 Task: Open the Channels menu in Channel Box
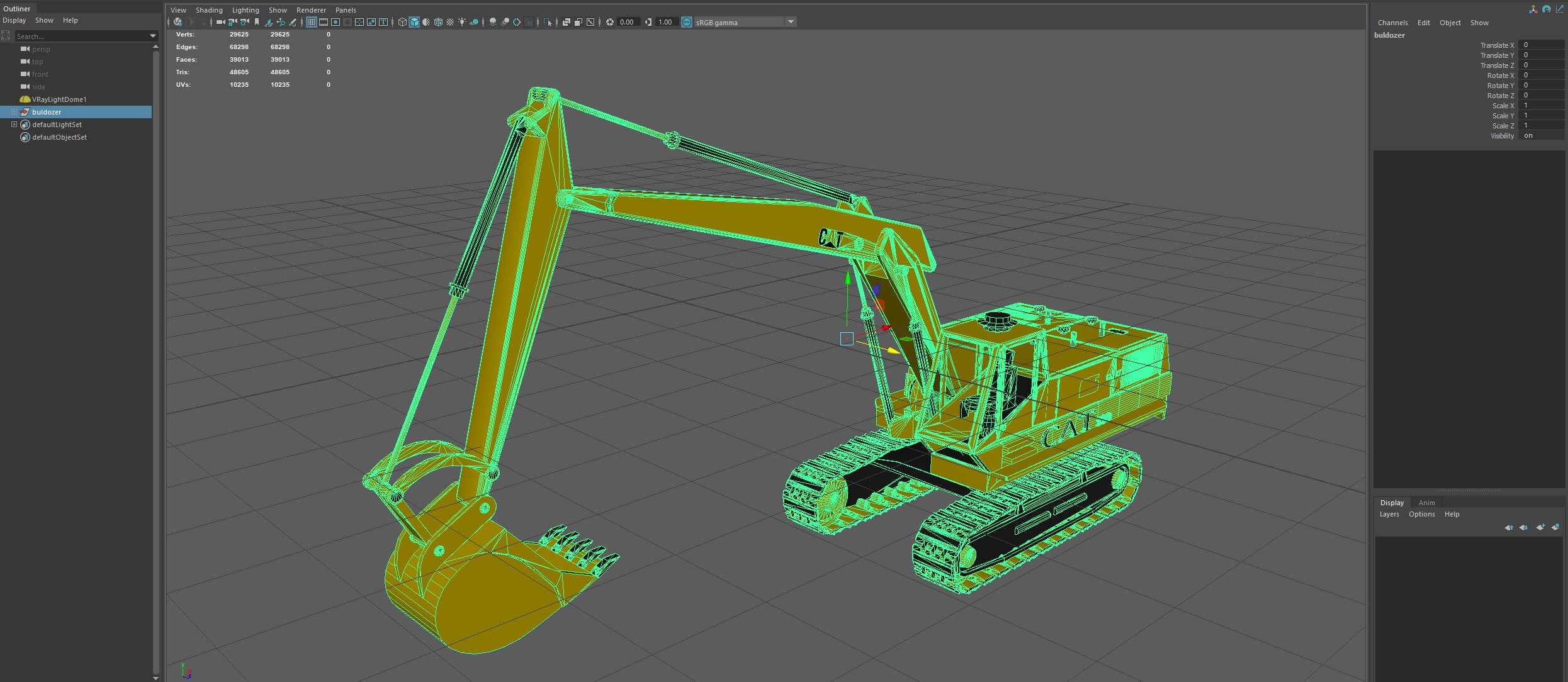pyautogui.click(x=1392, y=23)
